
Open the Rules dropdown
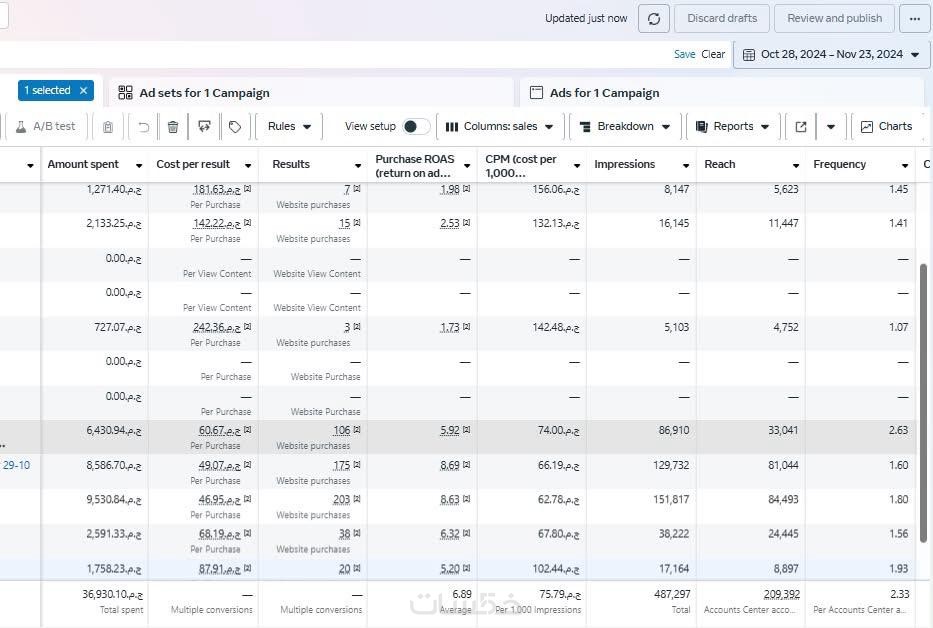pos(289,126)
